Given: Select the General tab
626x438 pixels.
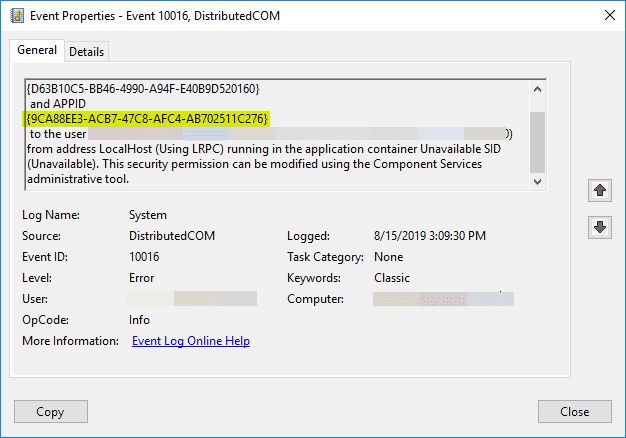Looking at the screenshot, I should coord(37,50).
